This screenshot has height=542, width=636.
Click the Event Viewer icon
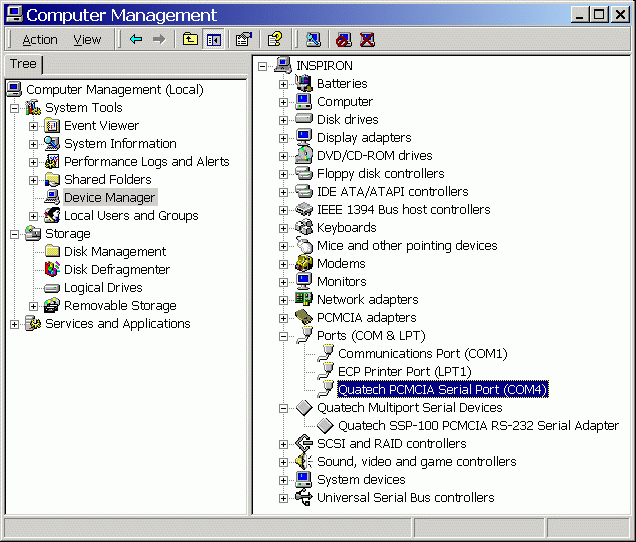(x=52, y=126)
